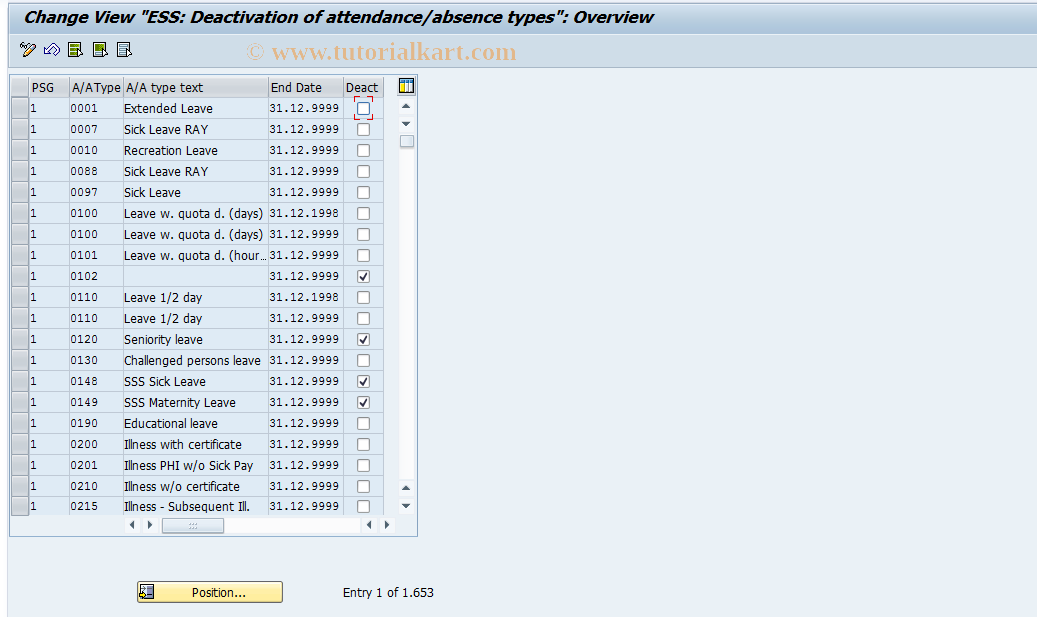Viewport: 1037px width, 617px height.
Task: Select row selector for Recreation Leave
Action: pyautogui.click(x=20, y=150)
